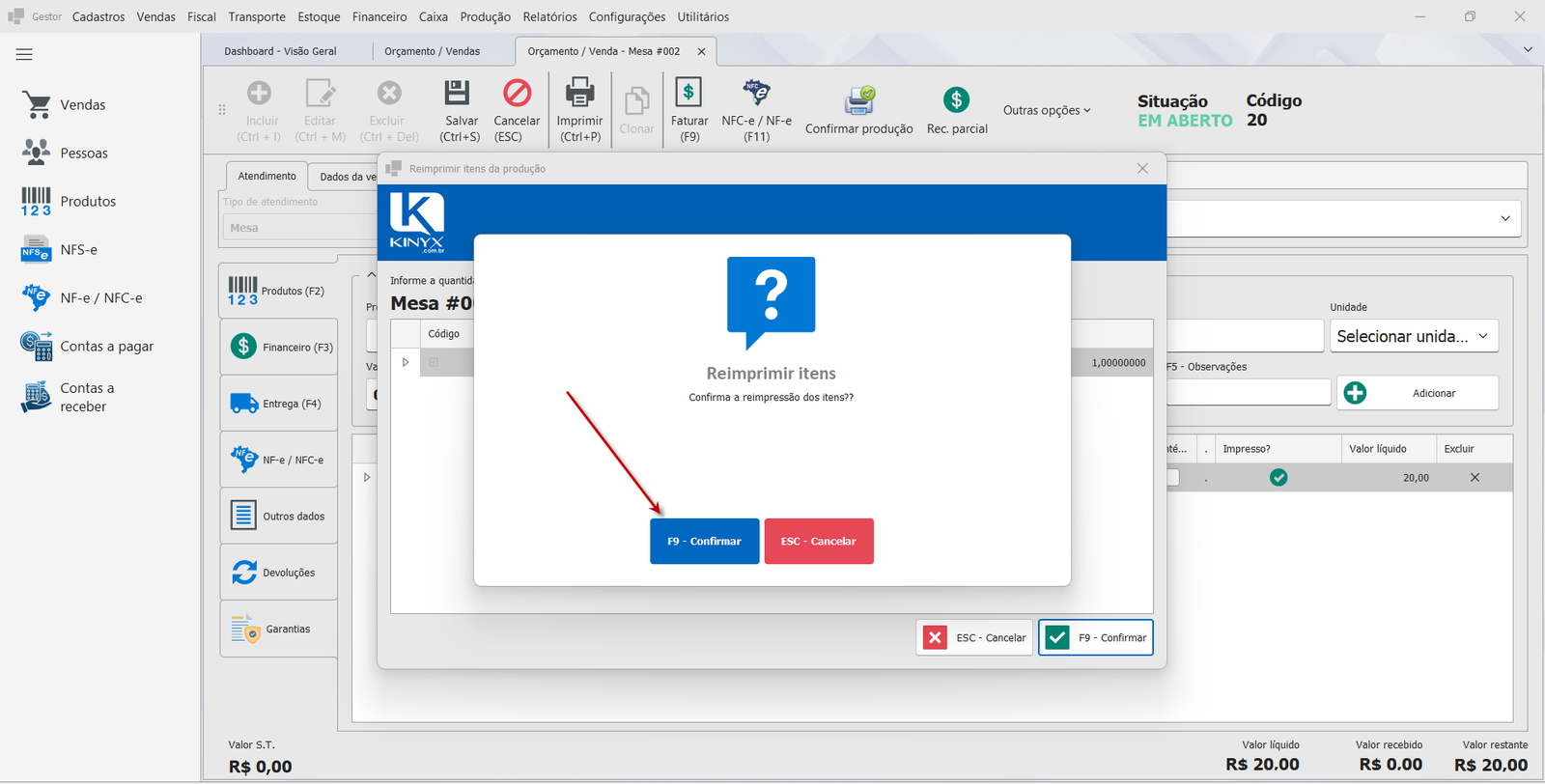Open Pessoas in the sidebar
Screen dimensions: 1545x784
pos(64,153)
